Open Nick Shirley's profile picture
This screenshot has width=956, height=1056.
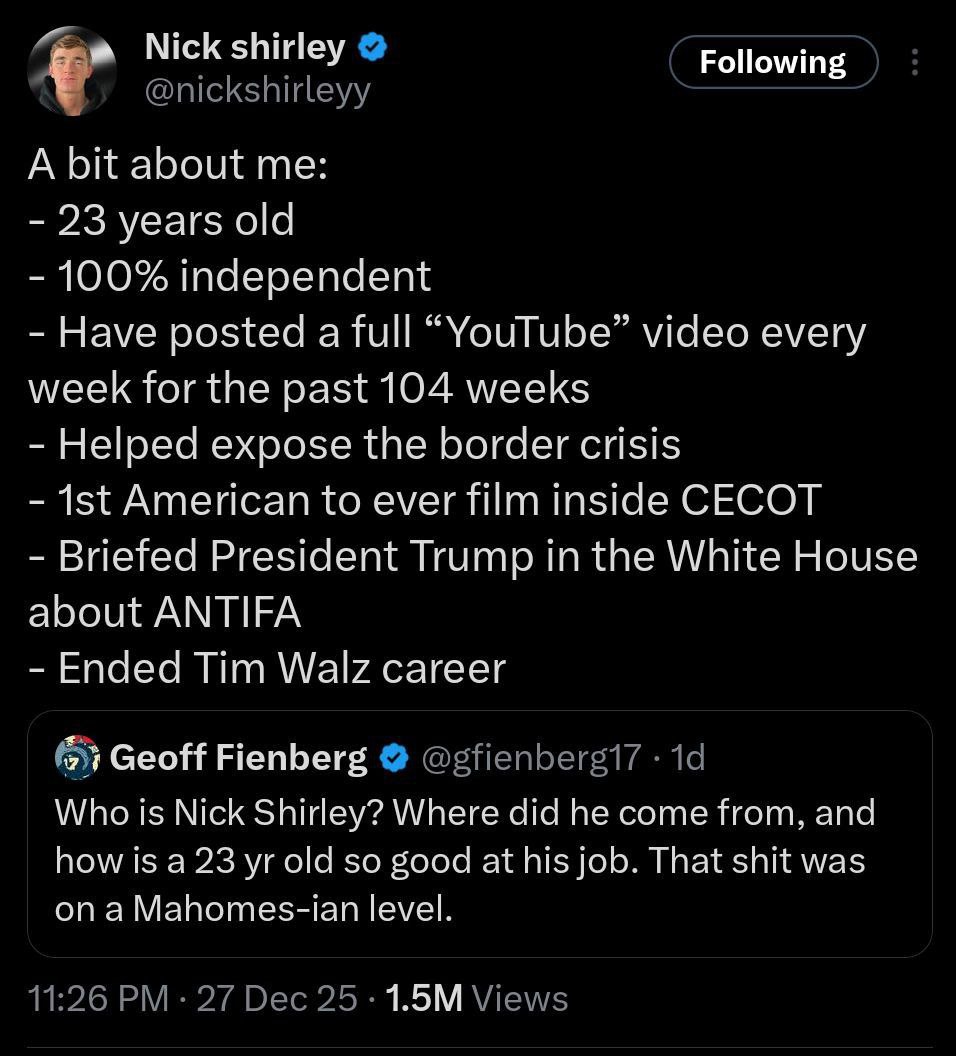pos(71,71)
